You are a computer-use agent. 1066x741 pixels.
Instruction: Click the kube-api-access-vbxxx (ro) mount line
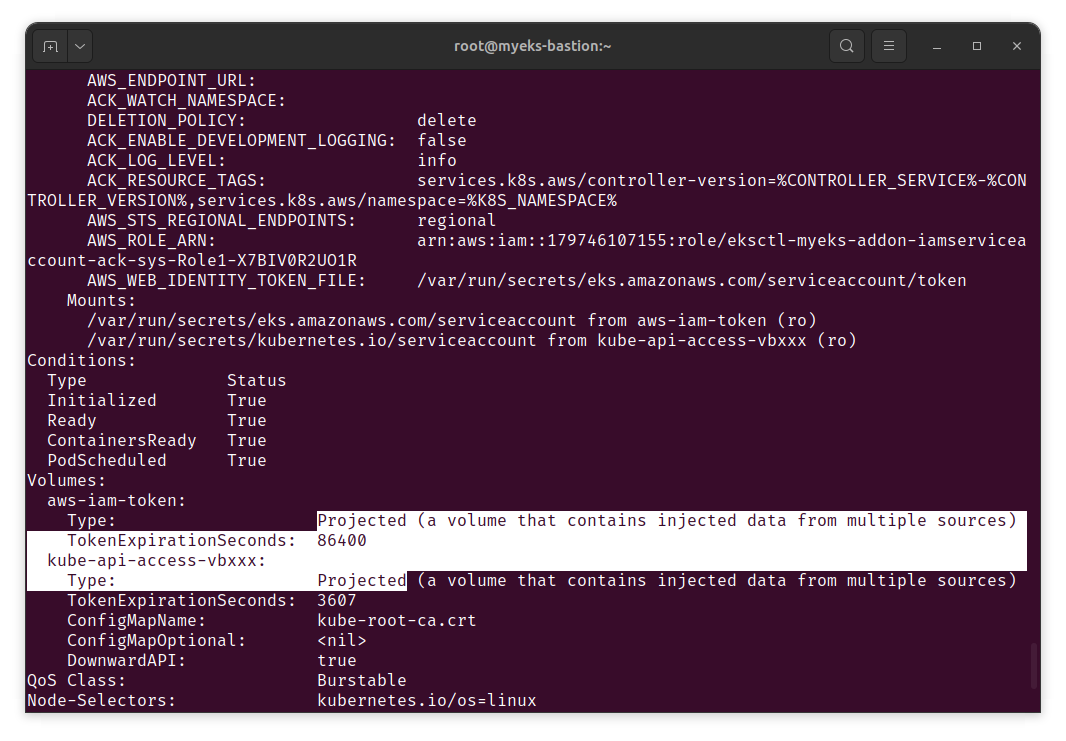(x=472, y=341)
